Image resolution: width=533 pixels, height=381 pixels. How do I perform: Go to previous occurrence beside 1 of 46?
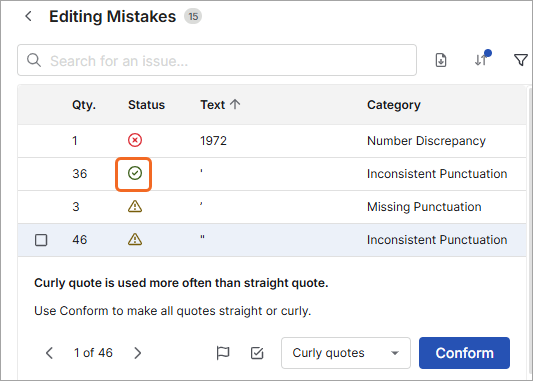coord(49,353)
